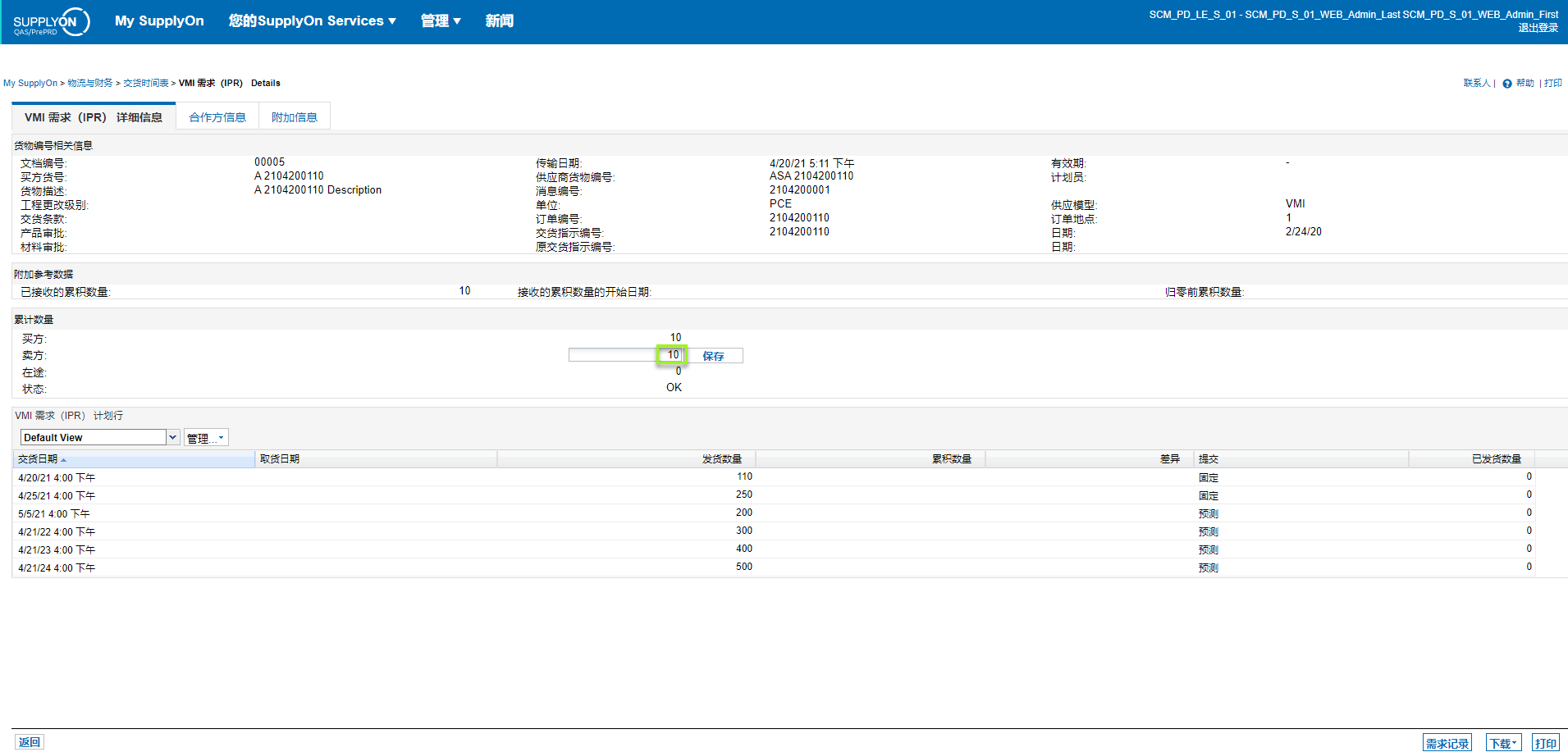The image size is (1568, 752).
Task: Click the 差异 column header
Action: pos(1090,459)
